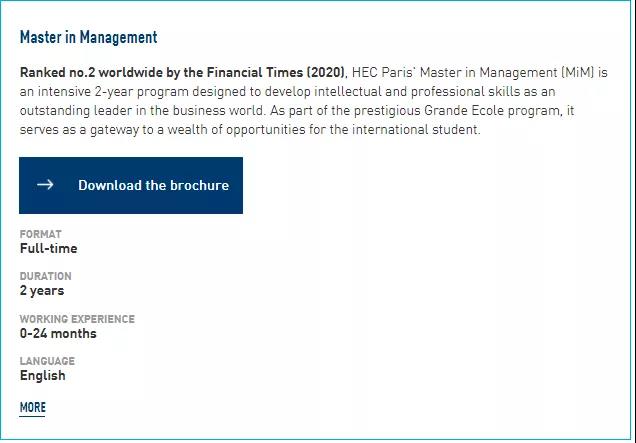This screenshot has height=443, width=636.
Task: Click the DURATION label
Action: coord(45,276)
